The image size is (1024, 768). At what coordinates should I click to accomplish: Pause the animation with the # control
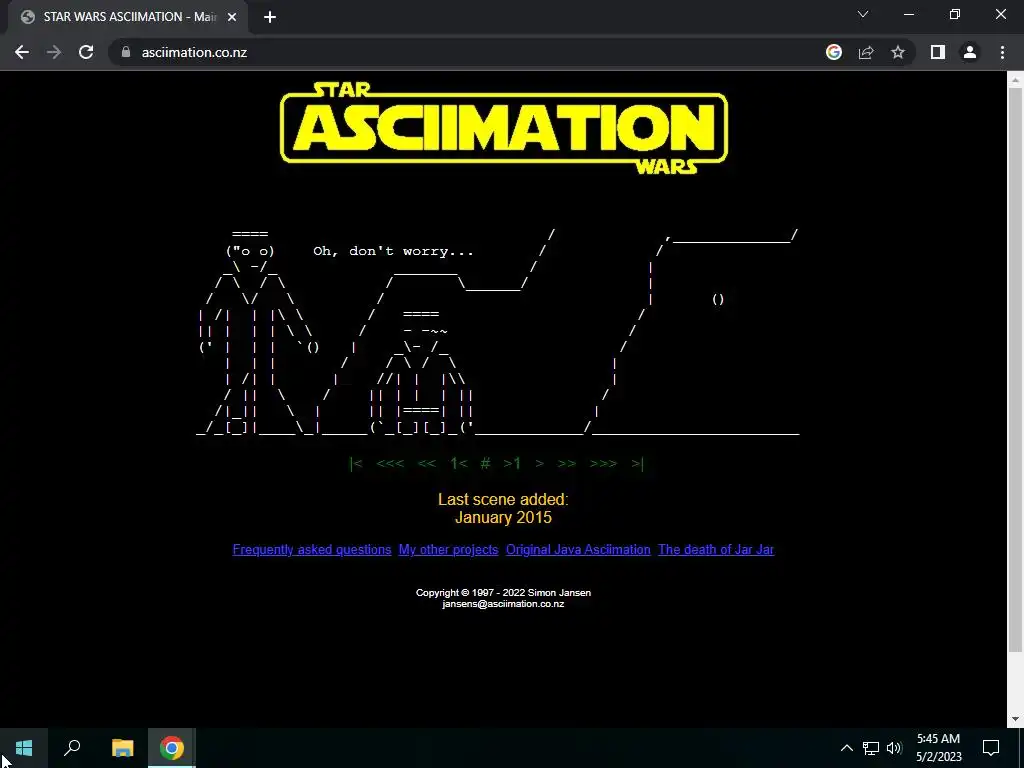(485, 464)
